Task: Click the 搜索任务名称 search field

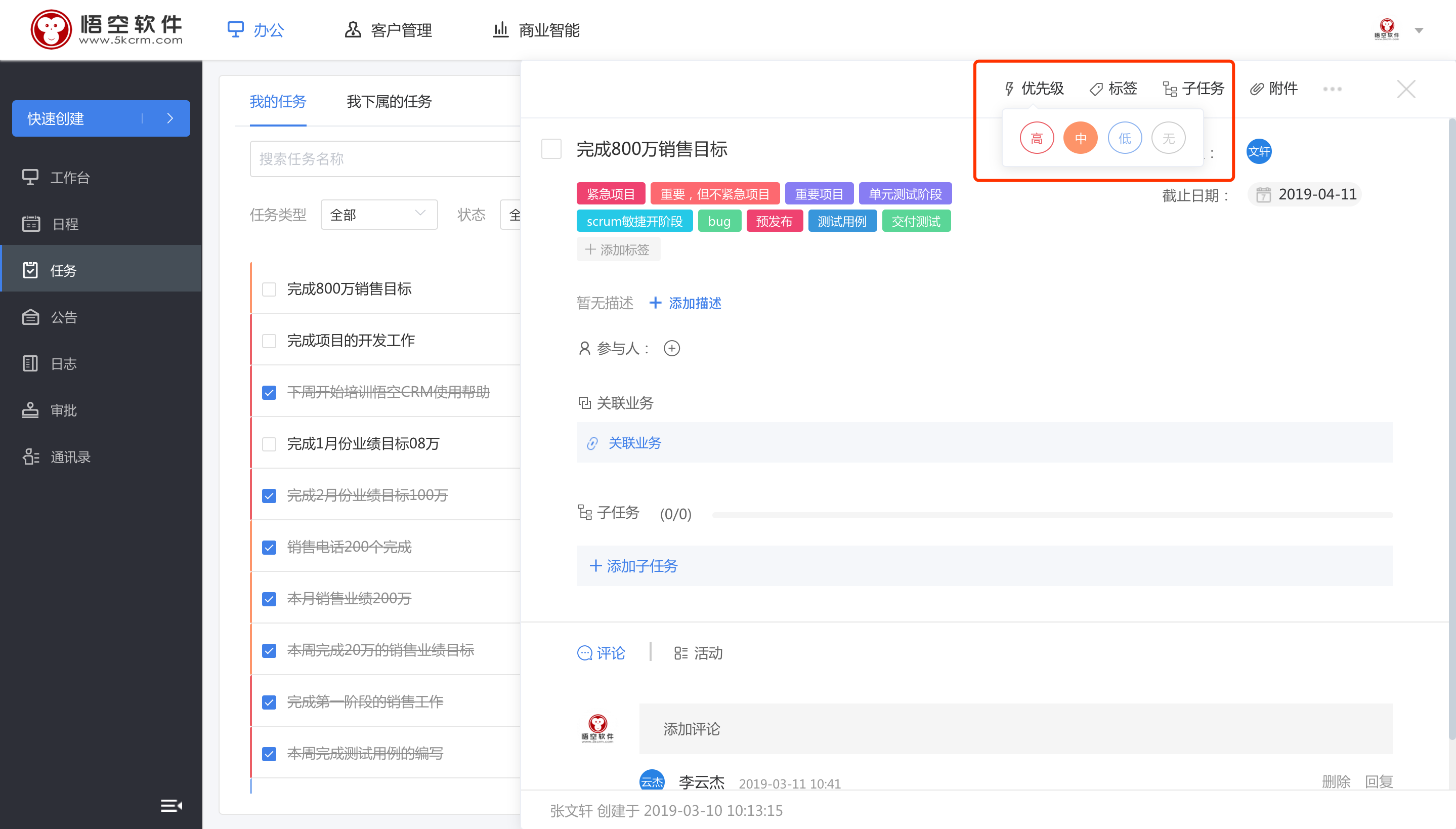Action: click(385, 159)
